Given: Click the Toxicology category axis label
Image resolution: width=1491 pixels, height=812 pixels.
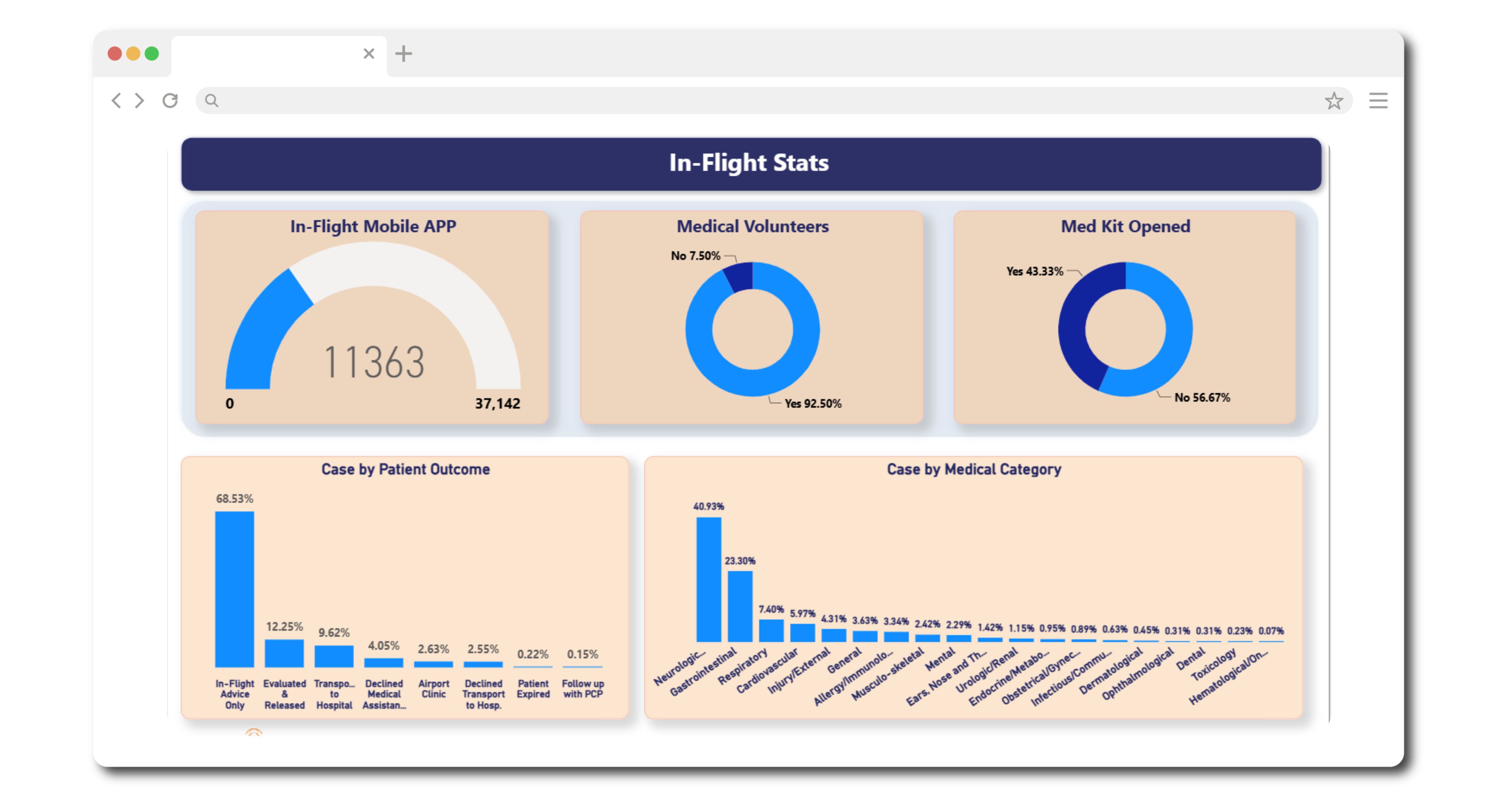Looking at the screenshot, I should (1213, 665).
